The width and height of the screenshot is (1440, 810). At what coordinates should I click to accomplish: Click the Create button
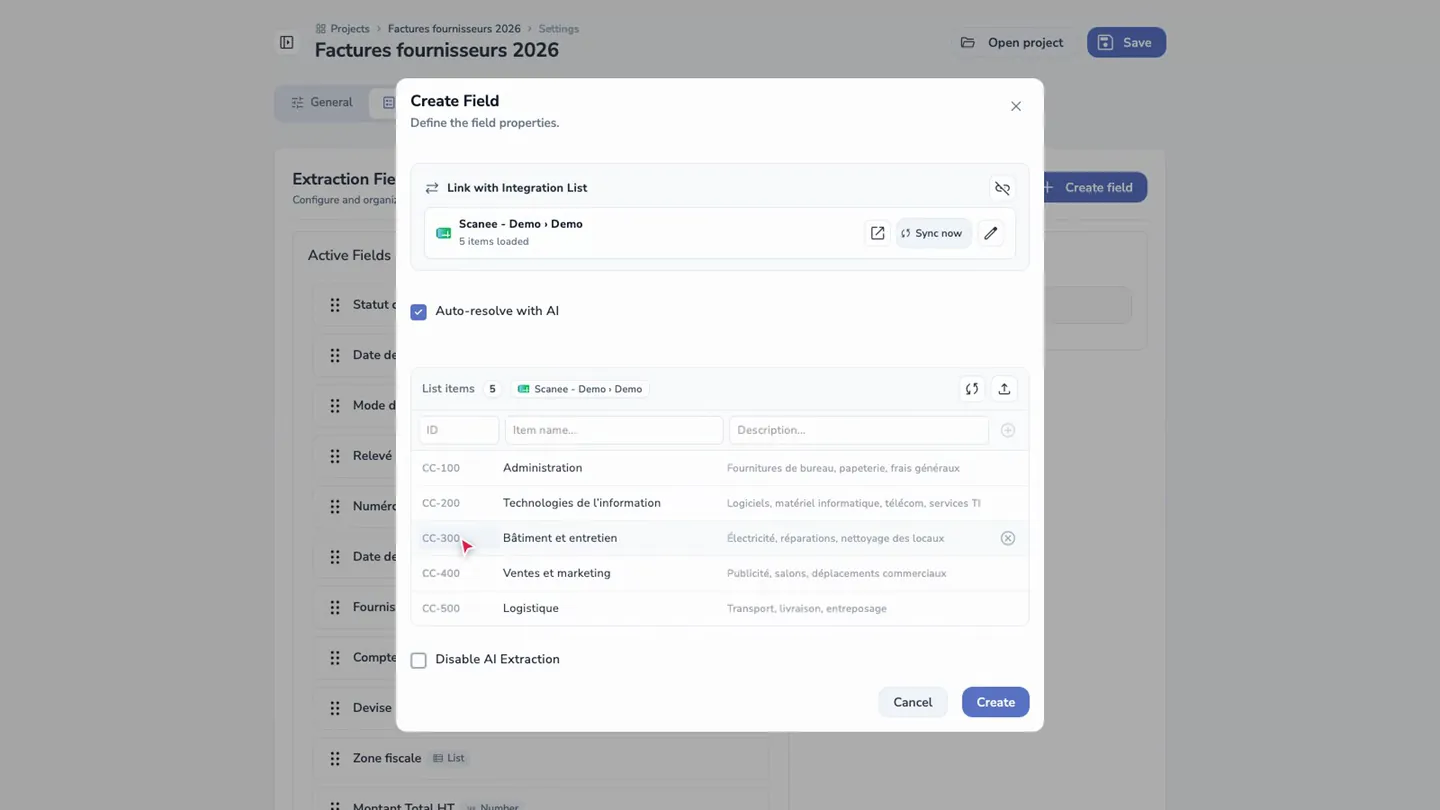(x=995, y=702)
